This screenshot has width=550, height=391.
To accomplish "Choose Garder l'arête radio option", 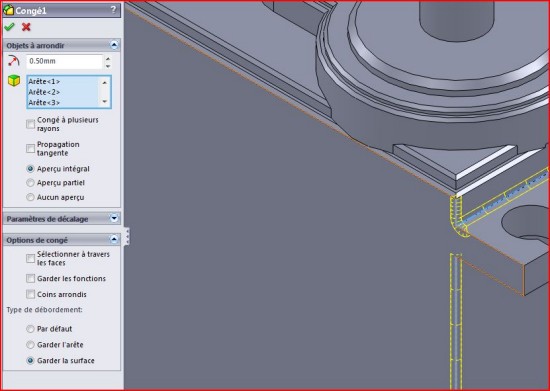I will (x=31, y=345).
